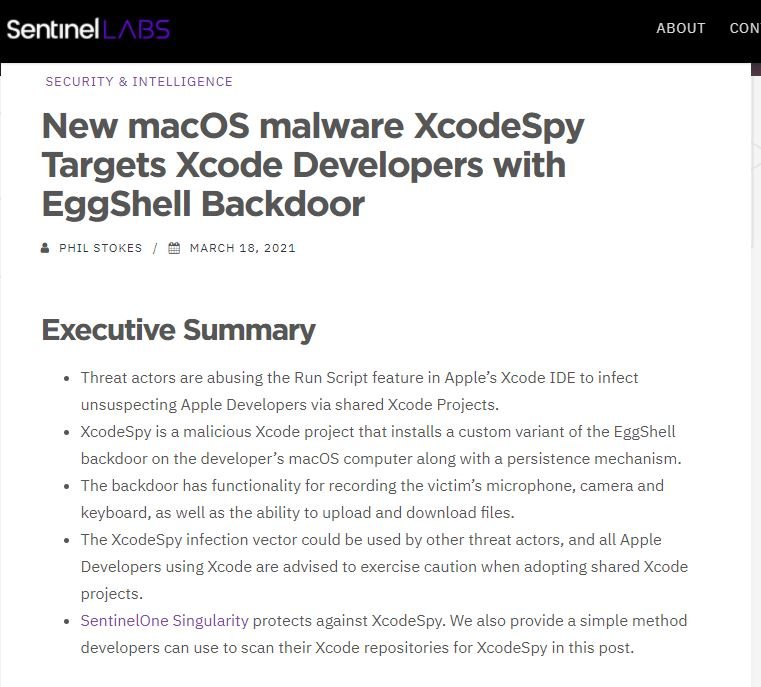Open PHIL STOKES author page
The image size is (761, 687).
click(x=100, y=248)
